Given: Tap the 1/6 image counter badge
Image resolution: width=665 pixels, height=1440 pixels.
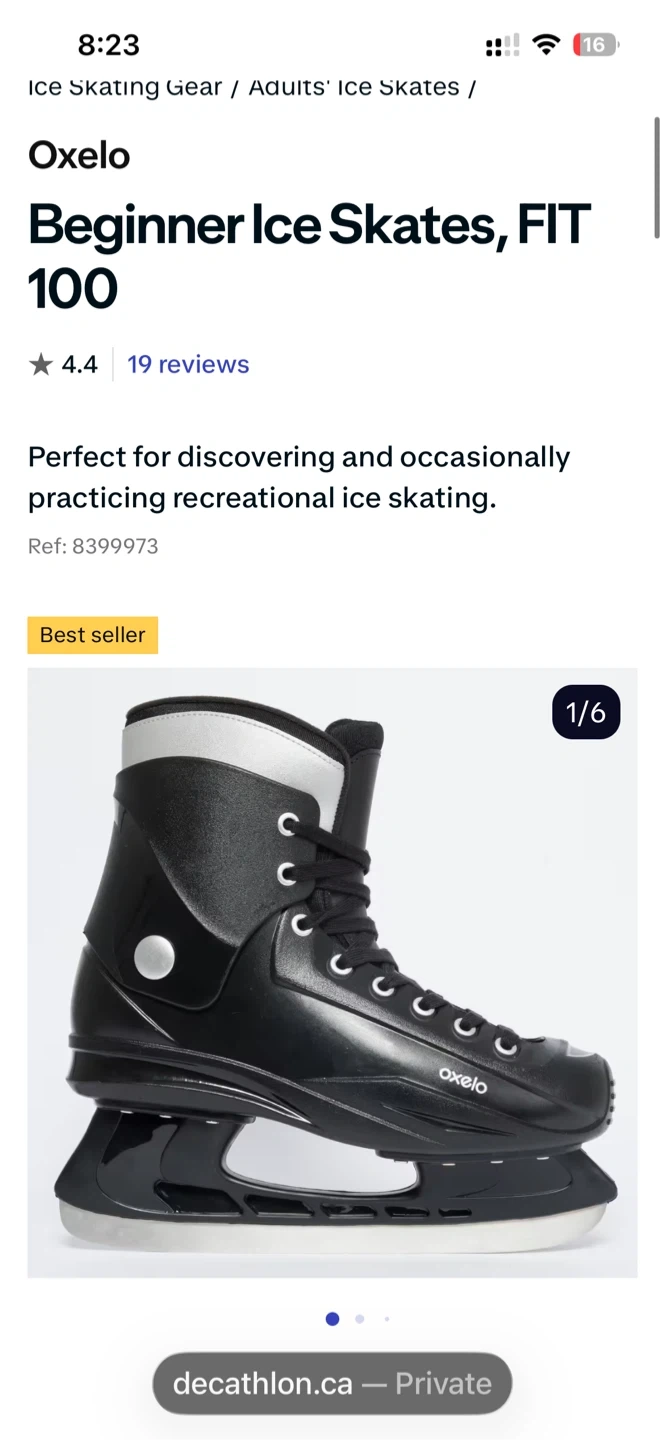Looking at the screenshot, I should (586, 713).
